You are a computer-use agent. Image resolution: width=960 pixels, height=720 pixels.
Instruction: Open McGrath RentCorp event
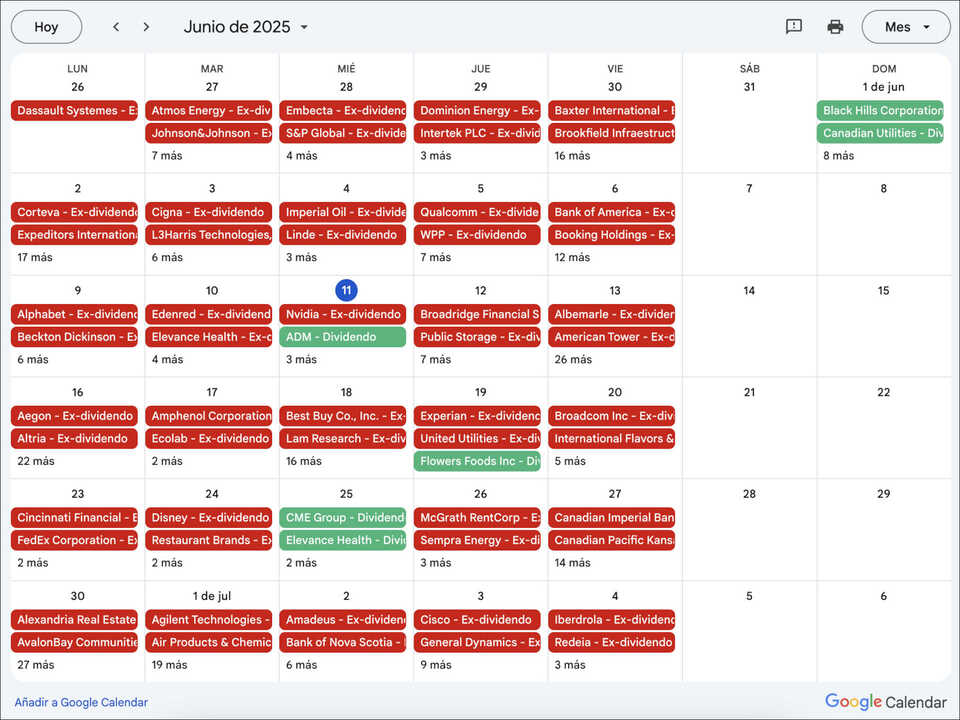477,517
